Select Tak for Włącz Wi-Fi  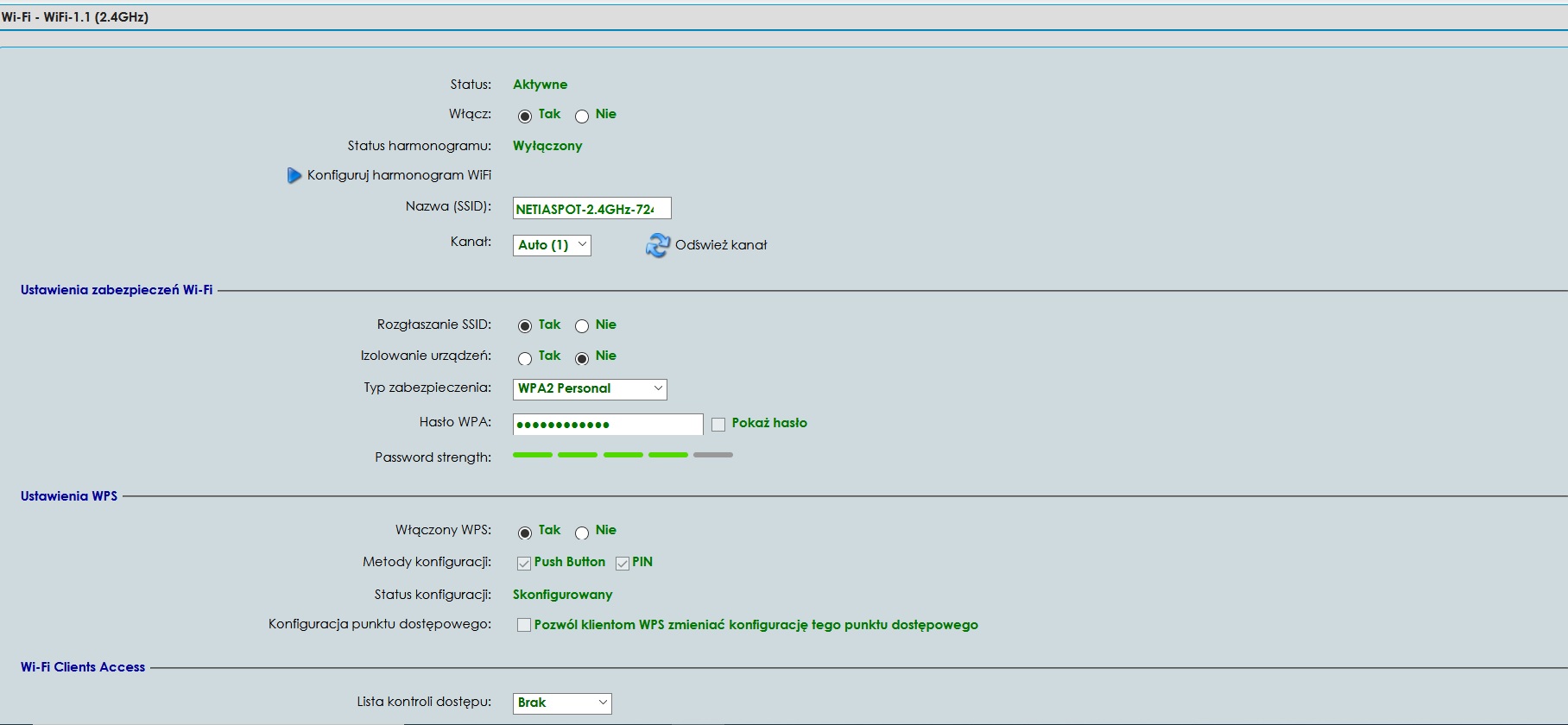coord(525,117)
